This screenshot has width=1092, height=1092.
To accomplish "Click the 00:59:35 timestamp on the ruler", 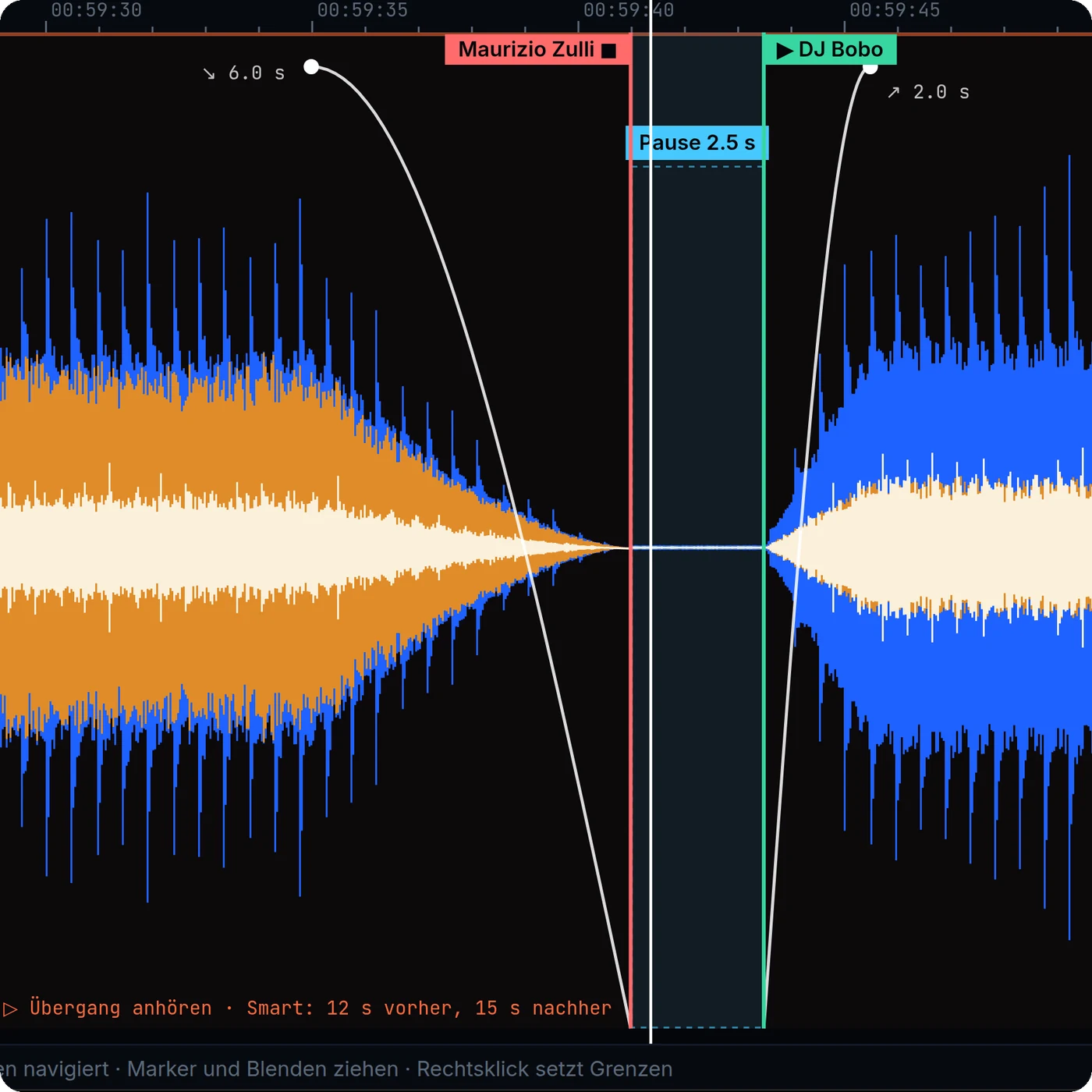I will [x=363, y=10].
